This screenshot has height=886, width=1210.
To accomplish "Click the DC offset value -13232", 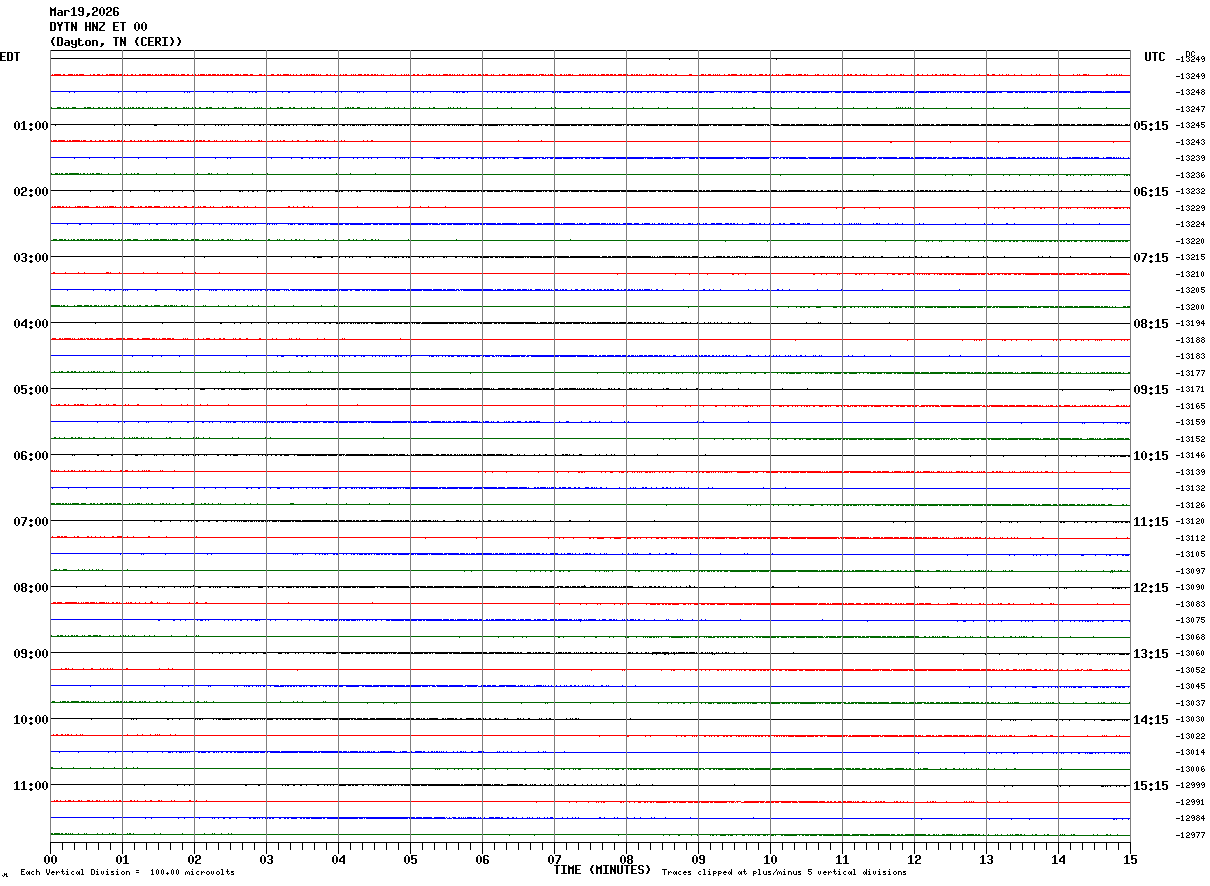I will [1190, 191].
